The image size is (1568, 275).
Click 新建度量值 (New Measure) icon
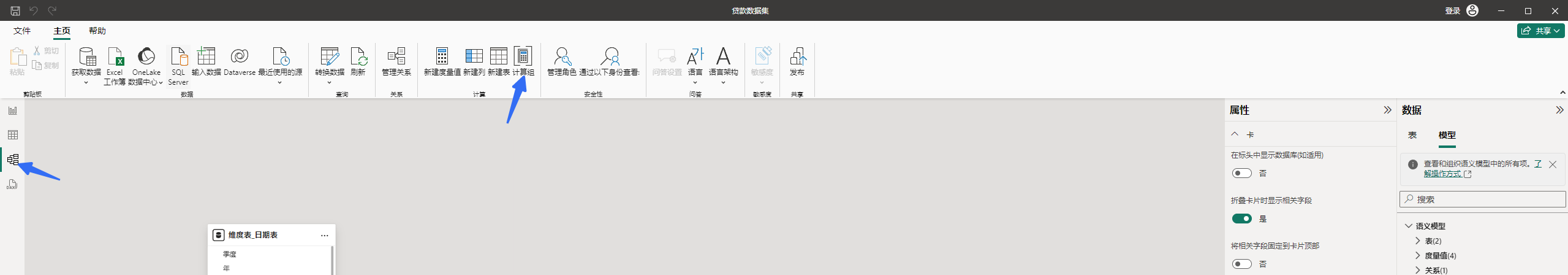tap(442, 56)
